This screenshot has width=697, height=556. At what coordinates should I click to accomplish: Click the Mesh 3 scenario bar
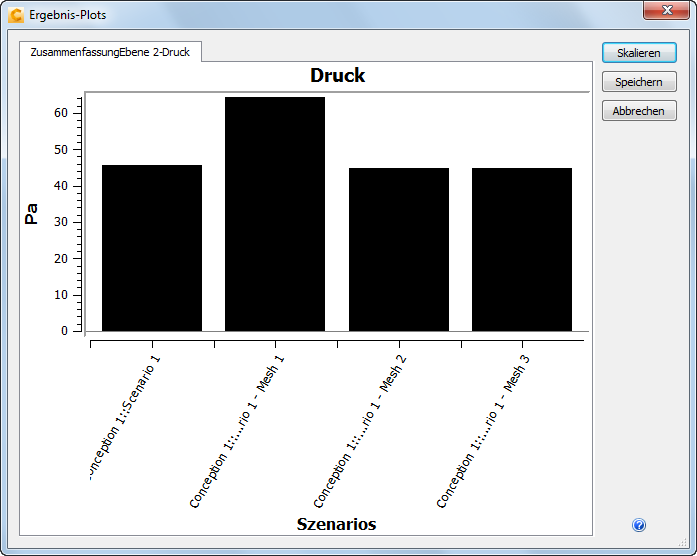coord(522,249)
